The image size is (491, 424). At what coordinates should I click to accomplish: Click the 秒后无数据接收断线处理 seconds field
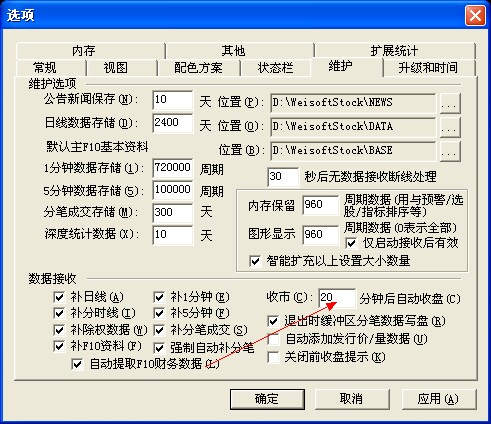283,177
